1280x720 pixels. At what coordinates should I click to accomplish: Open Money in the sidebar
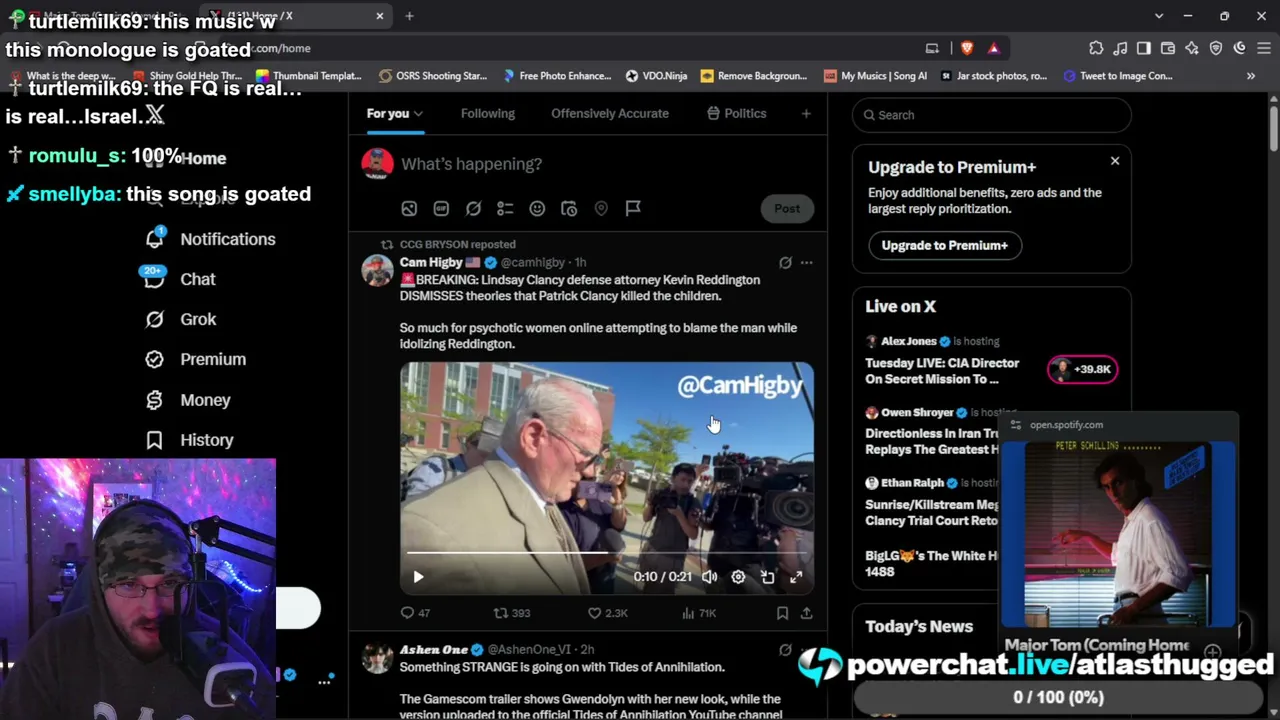coord(187,400)
